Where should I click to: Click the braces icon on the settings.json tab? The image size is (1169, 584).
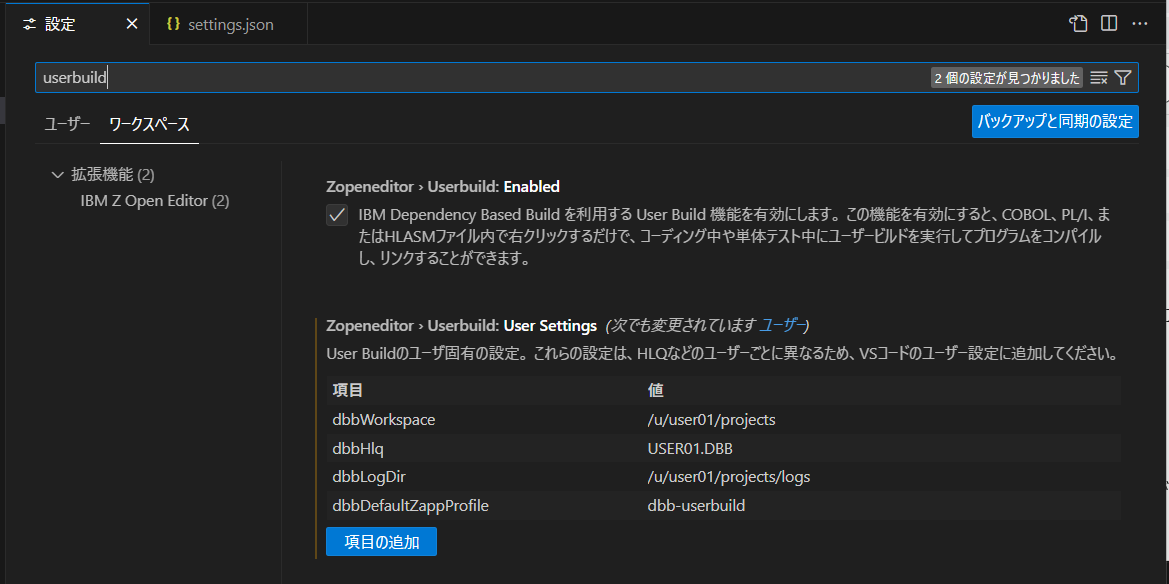coord(171,23)
